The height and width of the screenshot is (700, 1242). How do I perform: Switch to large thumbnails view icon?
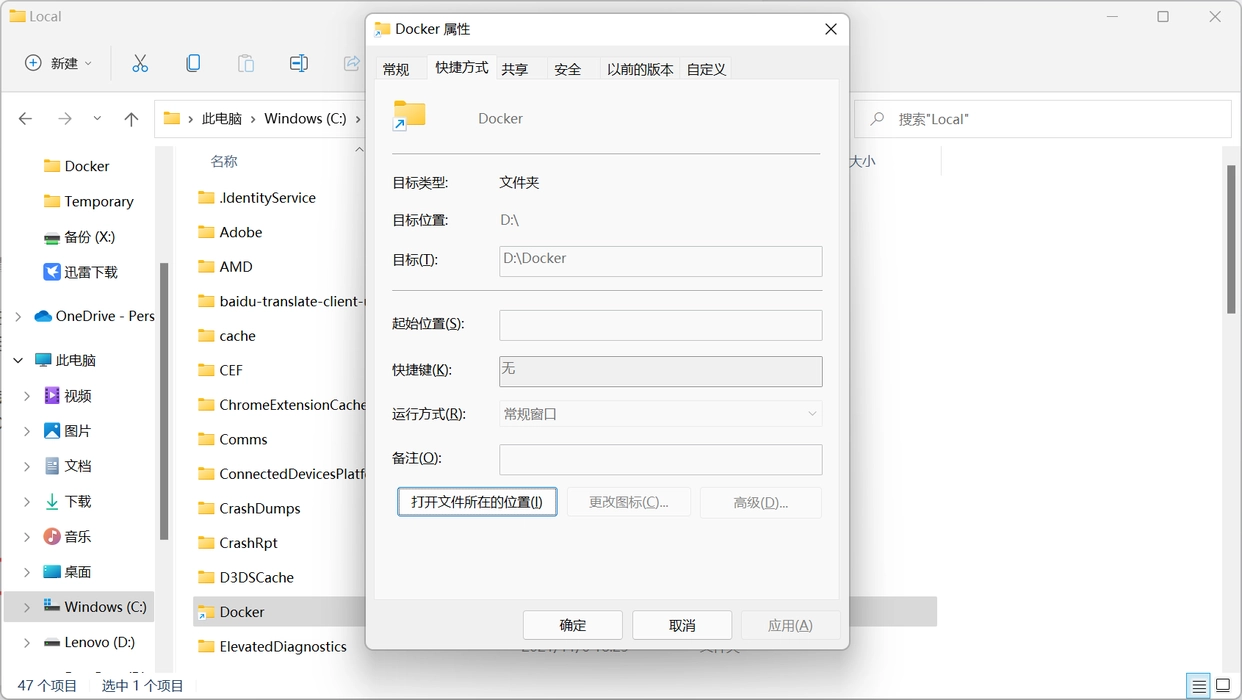point(1222,686)
